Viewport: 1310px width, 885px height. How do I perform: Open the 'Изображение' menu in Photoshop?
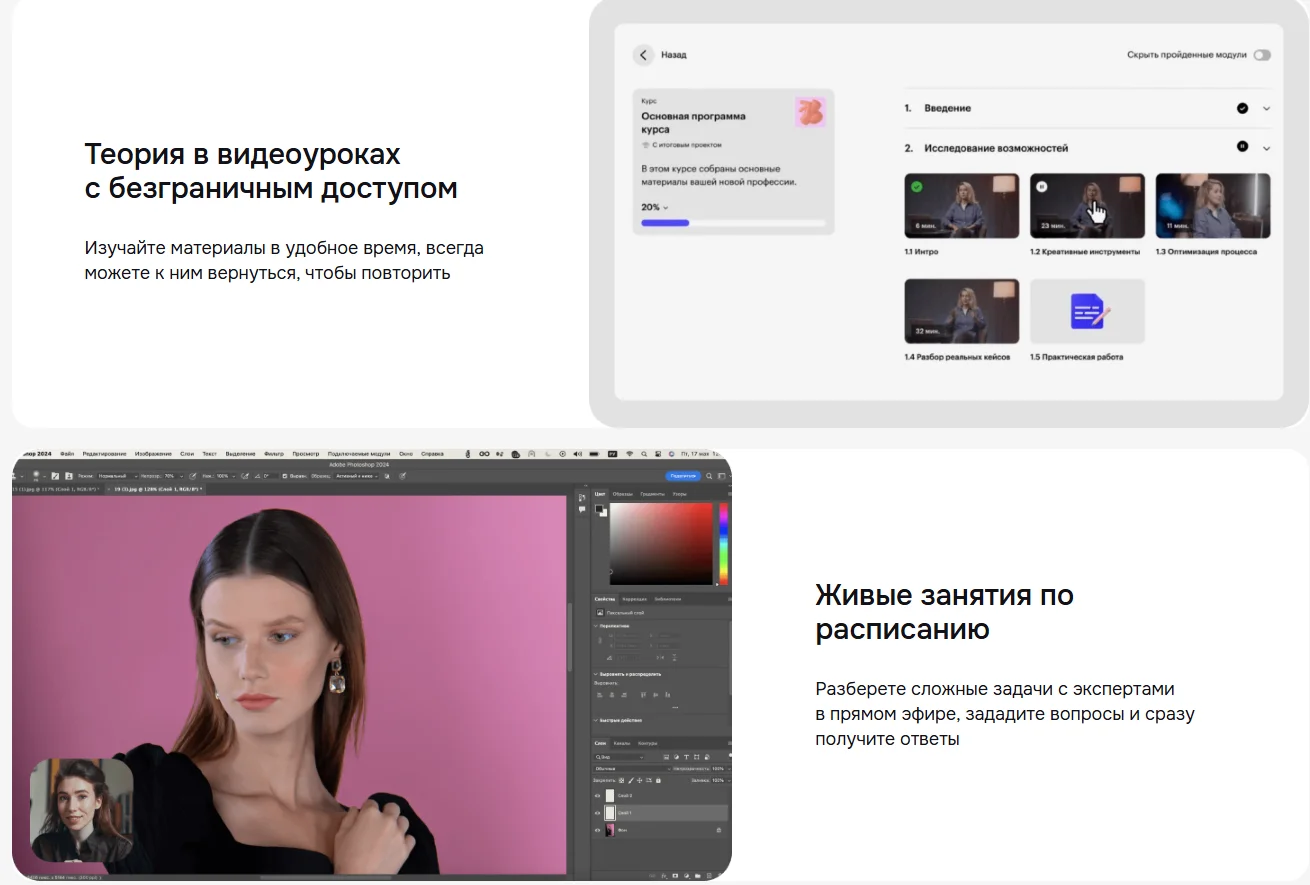click(x=153, y=454)
